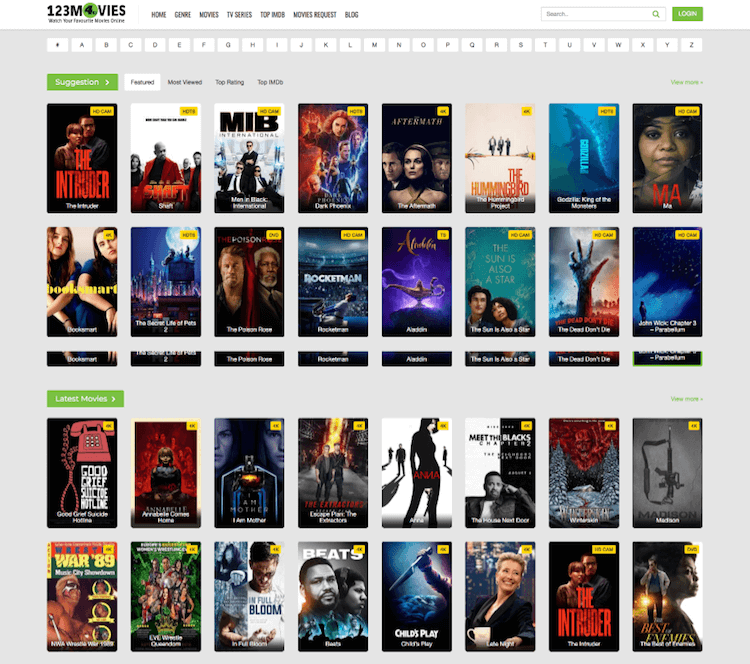Open The House Next Door poster

click(x=500, y=473)
